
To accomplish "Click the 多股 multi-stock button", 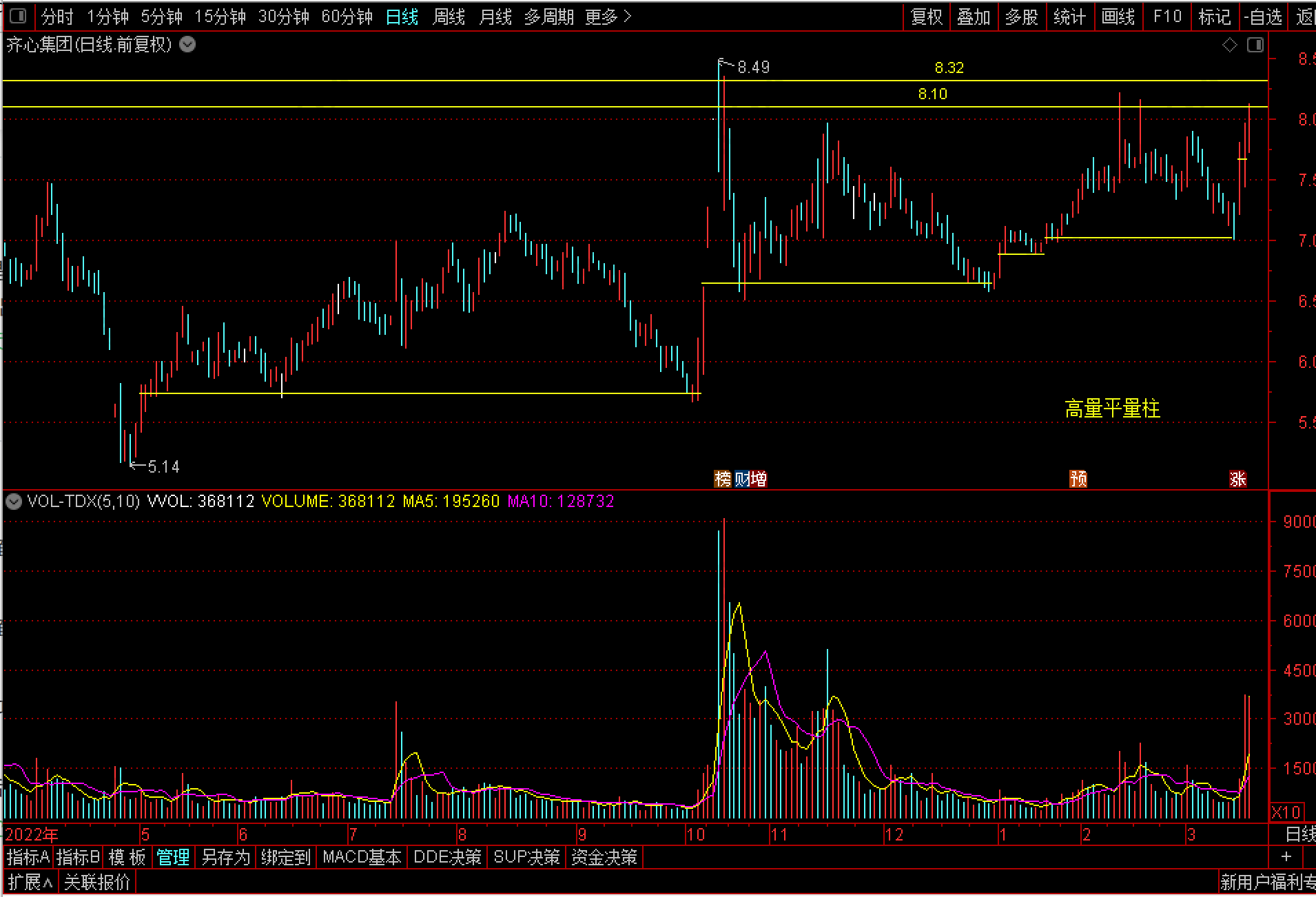I will [1022, 17].
